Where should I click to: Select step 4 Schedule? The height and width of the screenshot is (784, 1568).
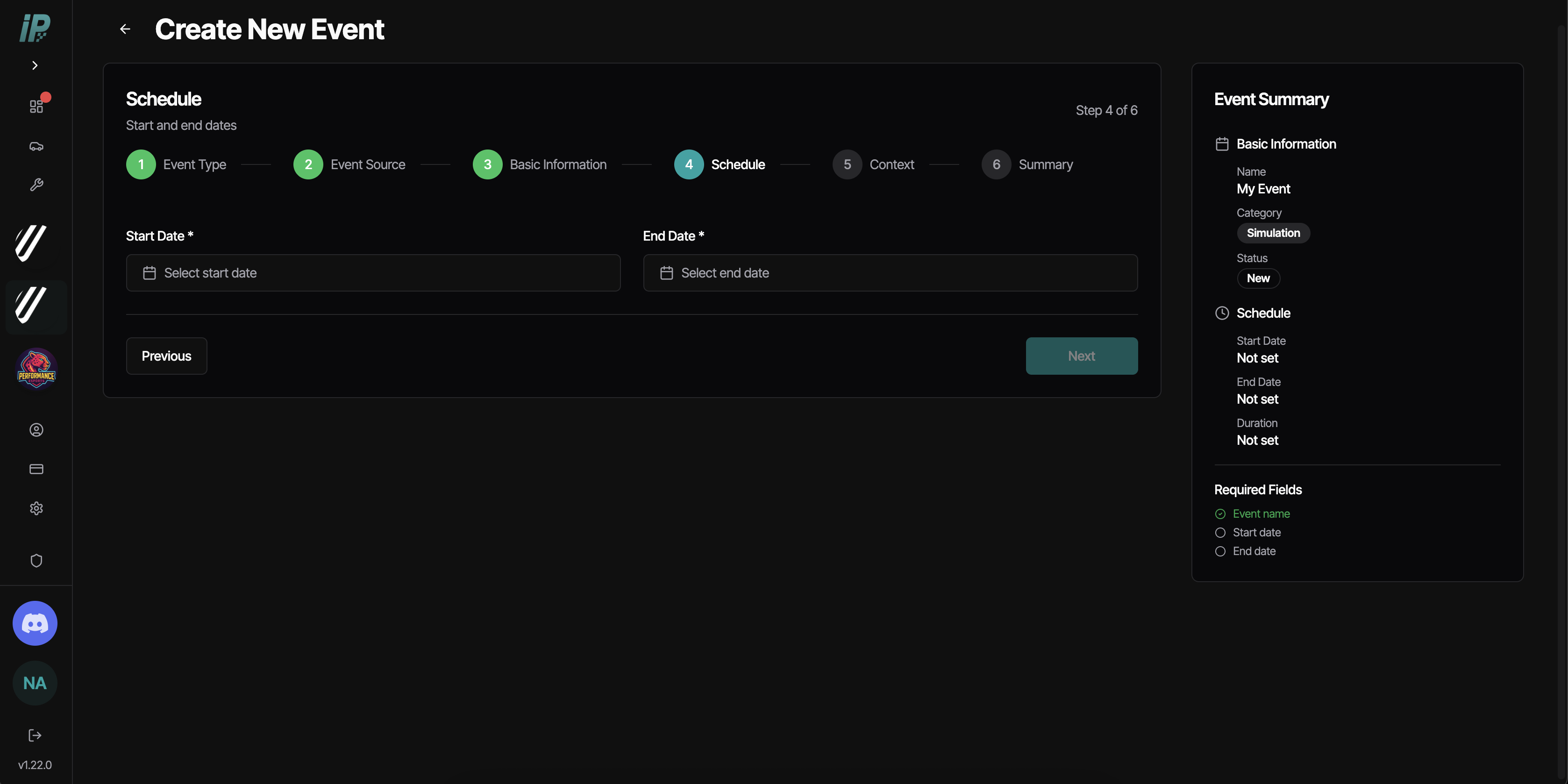pyautogui.click(x=720, y=164)
